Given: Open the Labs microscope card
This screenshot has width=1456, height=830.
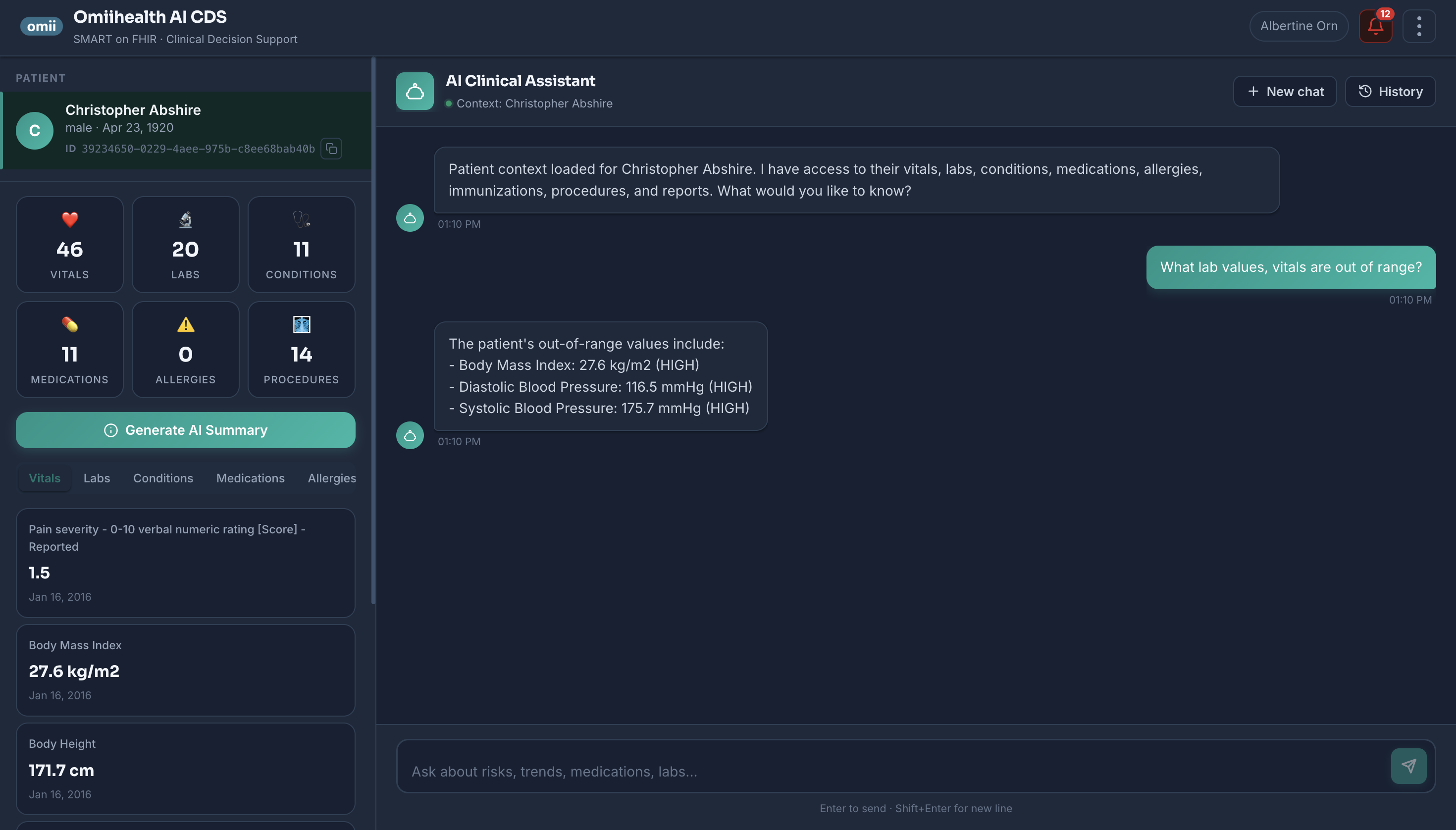Looking at the screenshot, I should pos(185,245).
